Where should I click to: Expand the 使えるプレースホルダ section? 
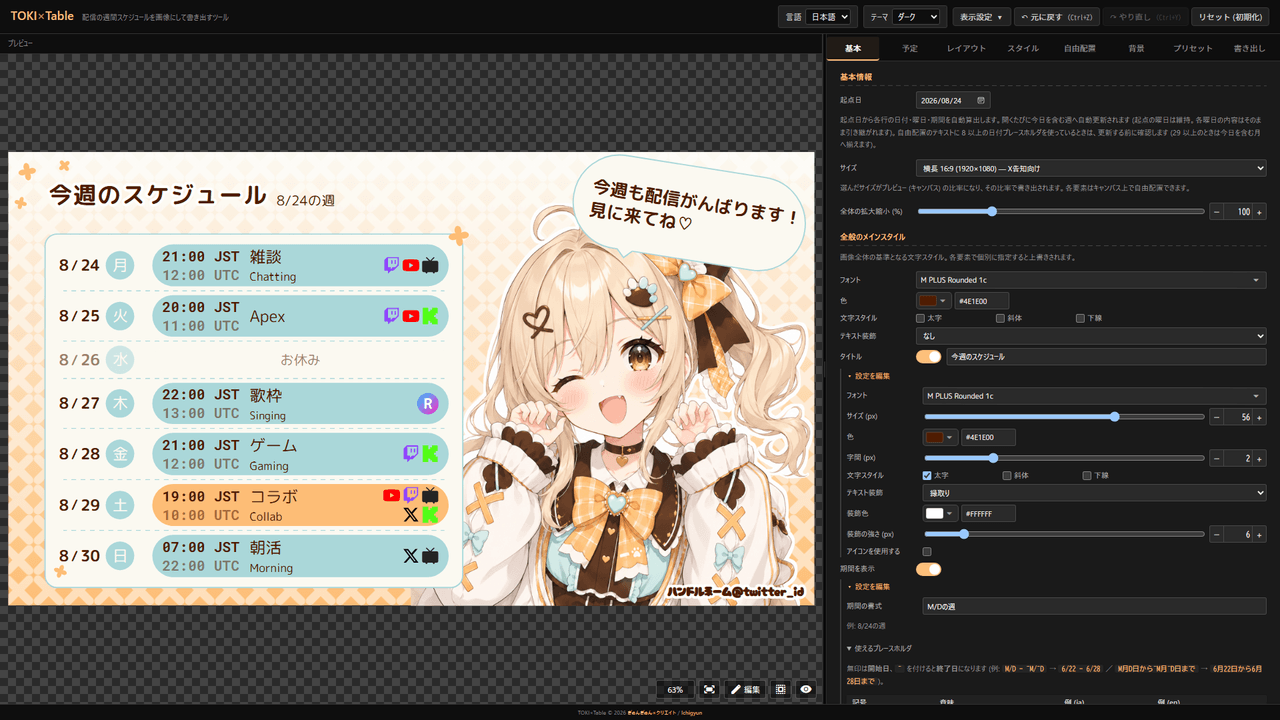(879, 648)
